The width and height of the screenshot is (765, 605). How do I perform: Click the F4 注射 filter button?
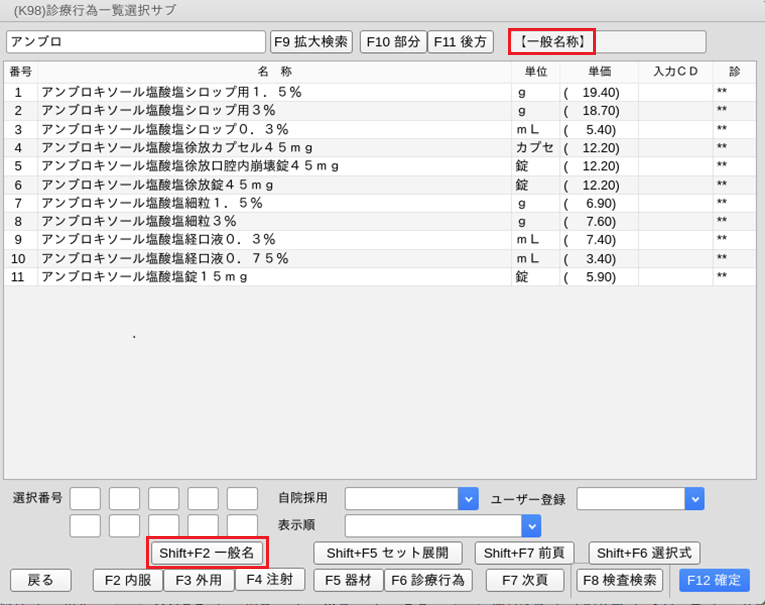269,580
